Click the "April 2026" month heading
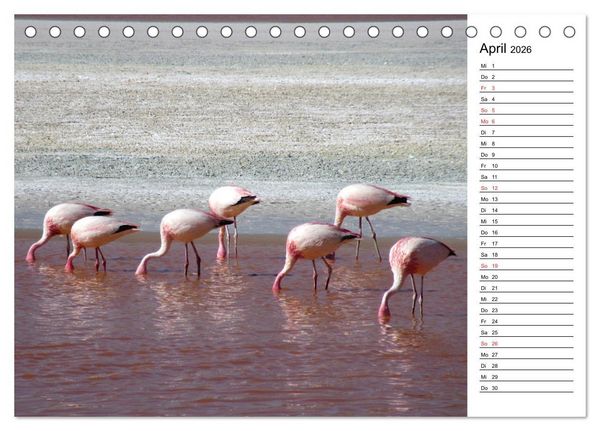The height and width of the screenshot is (431, 600). (505, 49)
